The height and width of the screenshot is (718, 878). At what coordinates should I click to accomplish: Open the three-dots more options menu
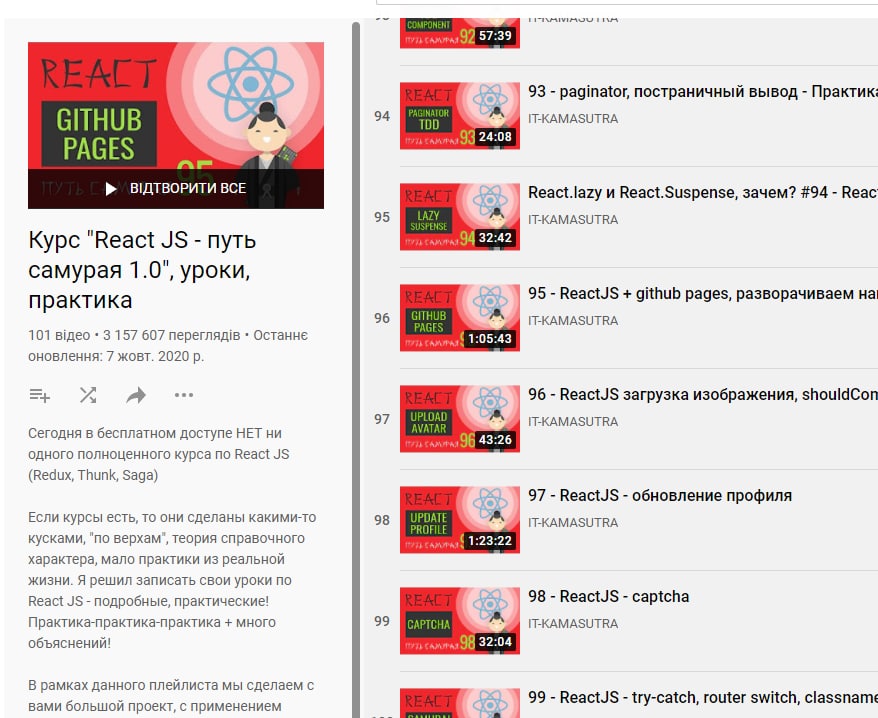(x=184, y=395)
